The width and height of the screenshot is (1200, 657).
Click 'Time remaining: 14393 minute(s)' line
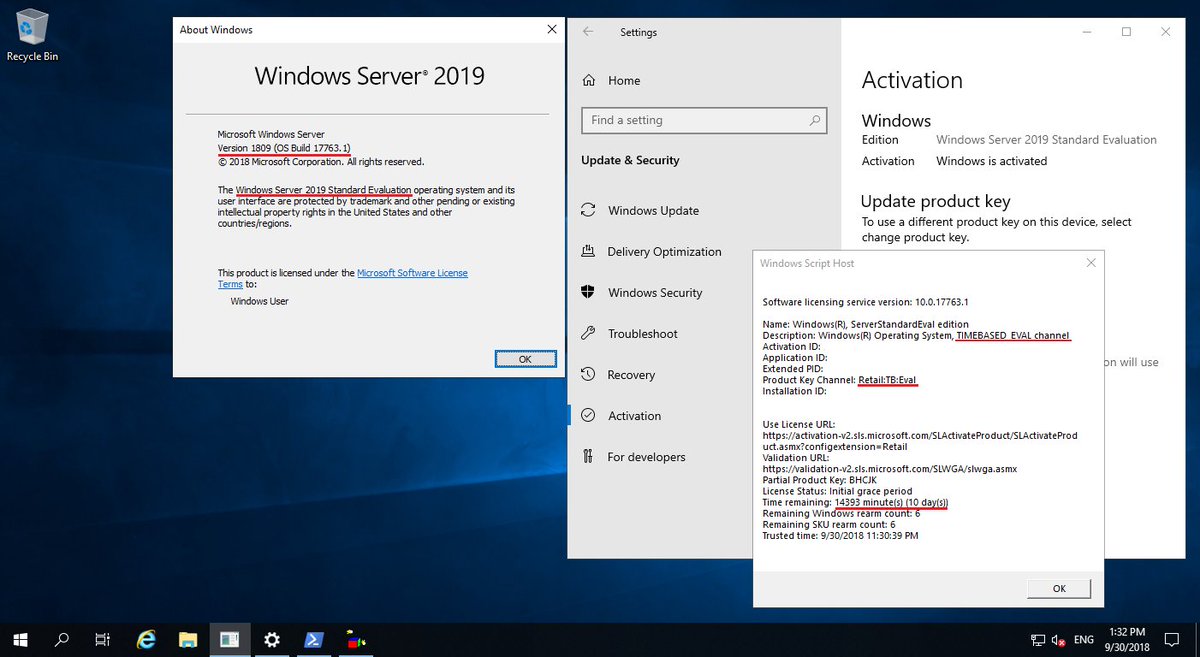click(855, 502)
